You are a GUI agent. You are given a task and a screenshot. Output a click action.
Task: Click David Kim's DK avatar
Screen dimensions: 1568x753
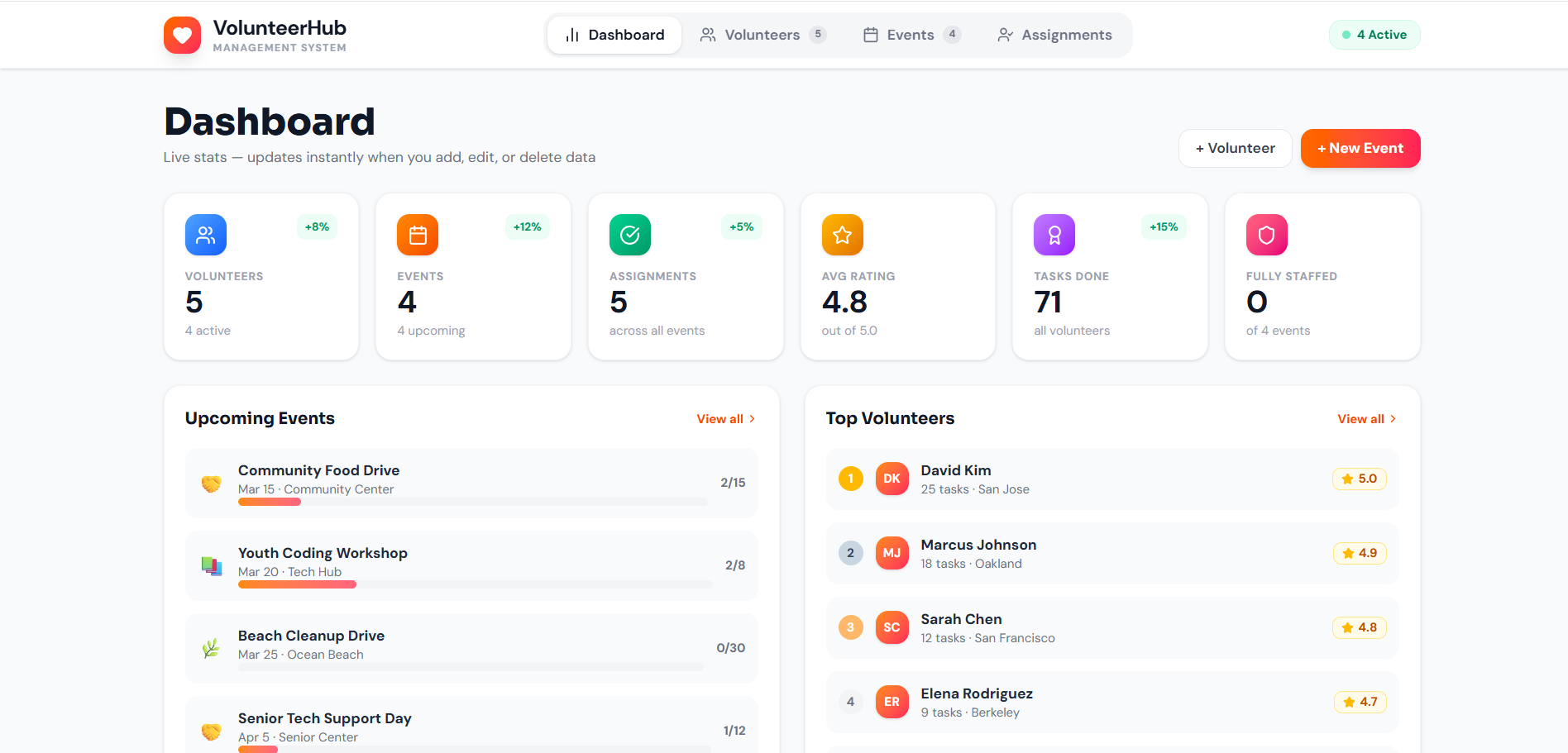pyautogui.click(x=892, y=479)
